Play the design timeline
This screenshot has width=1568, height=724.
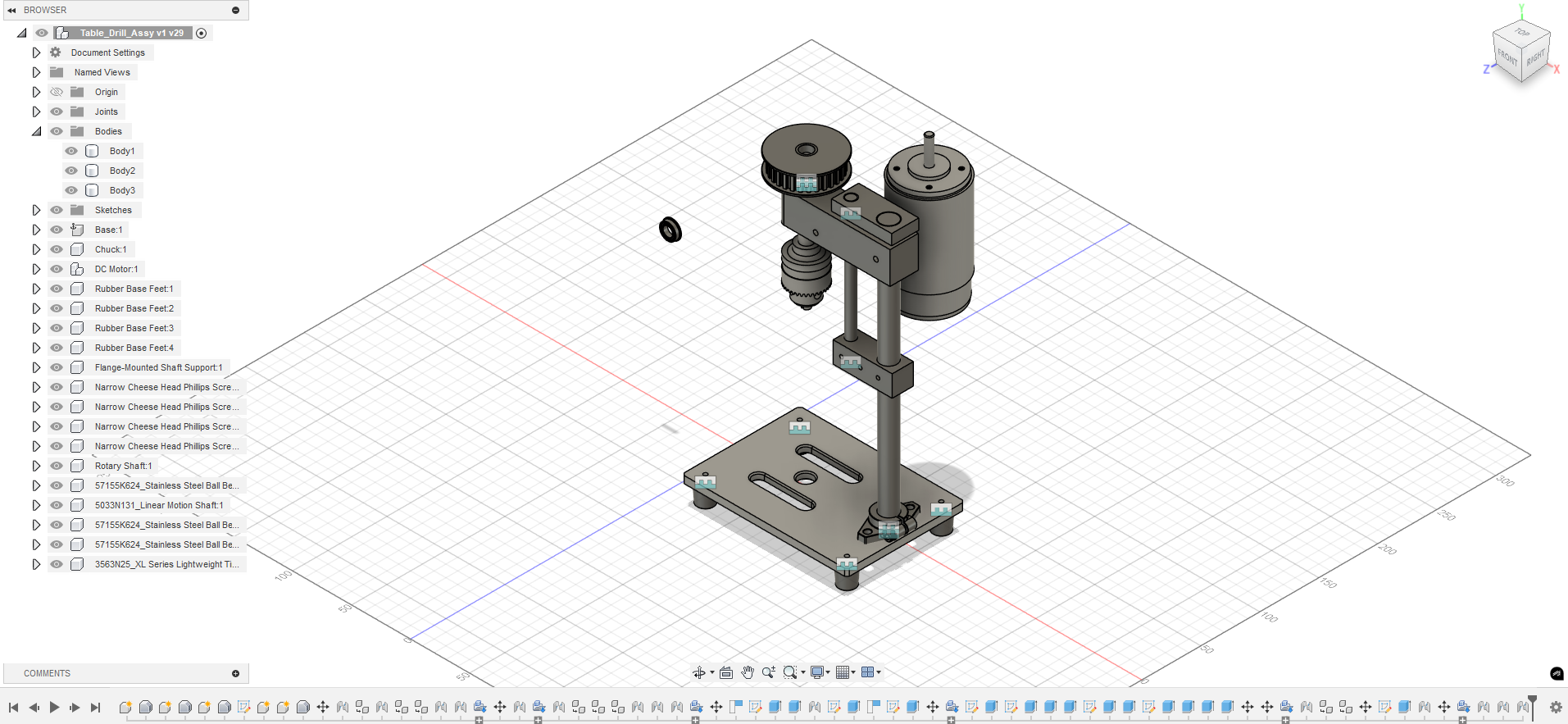click(x=54, y=707)
